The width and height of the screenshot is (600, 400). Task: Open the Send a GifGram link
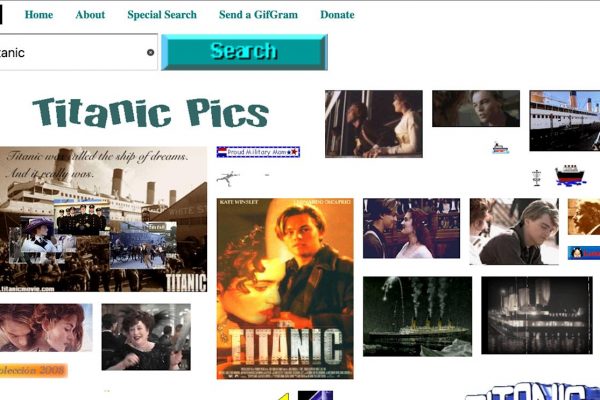click(x=258, y=15)
